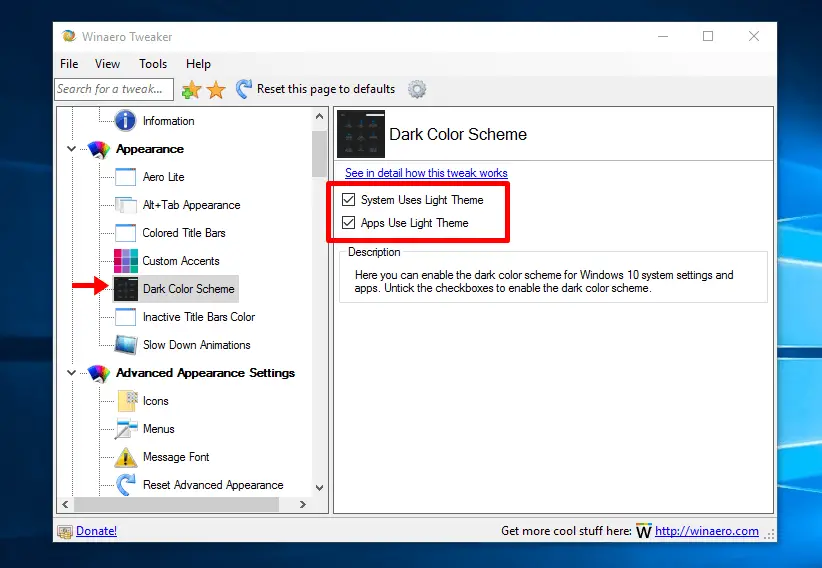The width and height of the screenshot is (822, 568).
Task: Open the File menu
Action: pos(69,64)
